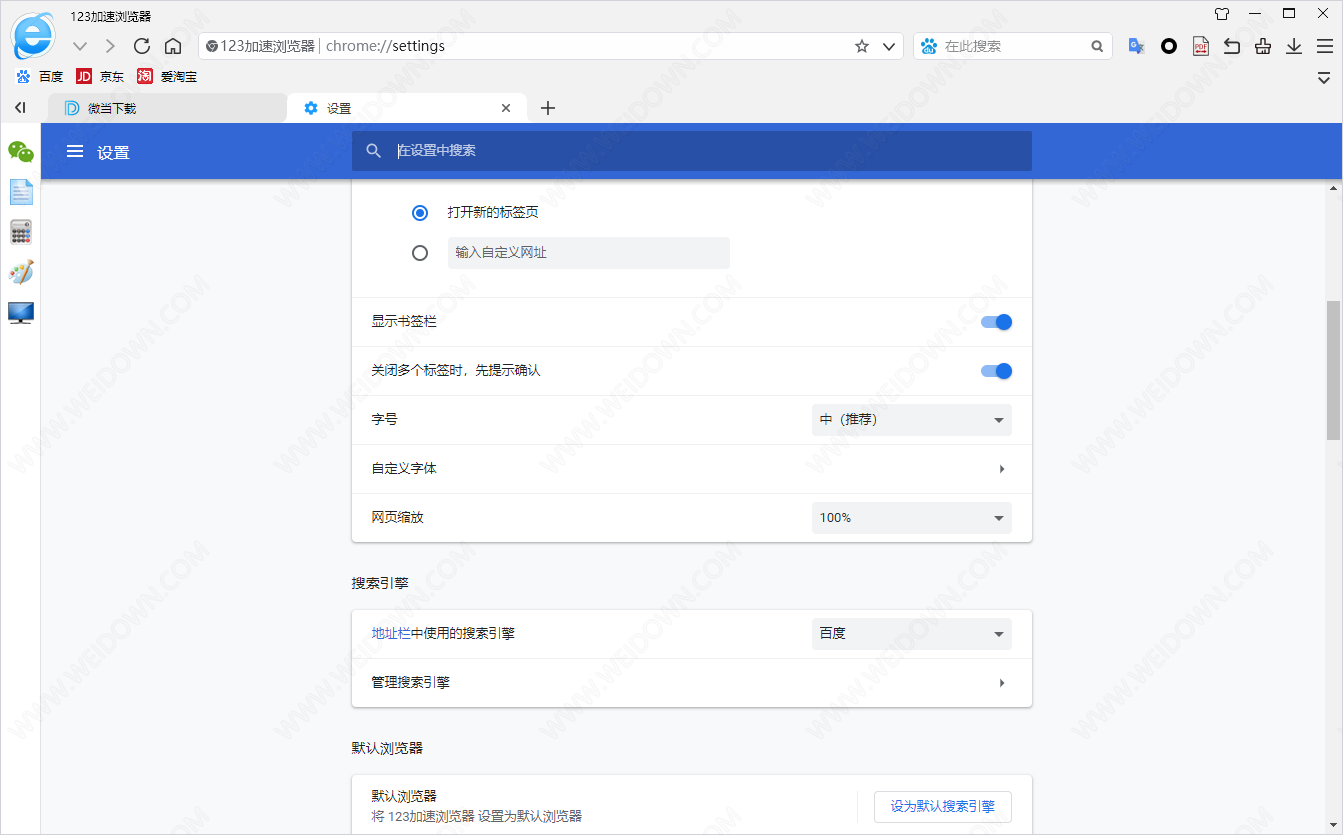Screen dimensions: 1343x835
Task: Open the notepad document sidebar icon
Action: [x=21, y=192]
